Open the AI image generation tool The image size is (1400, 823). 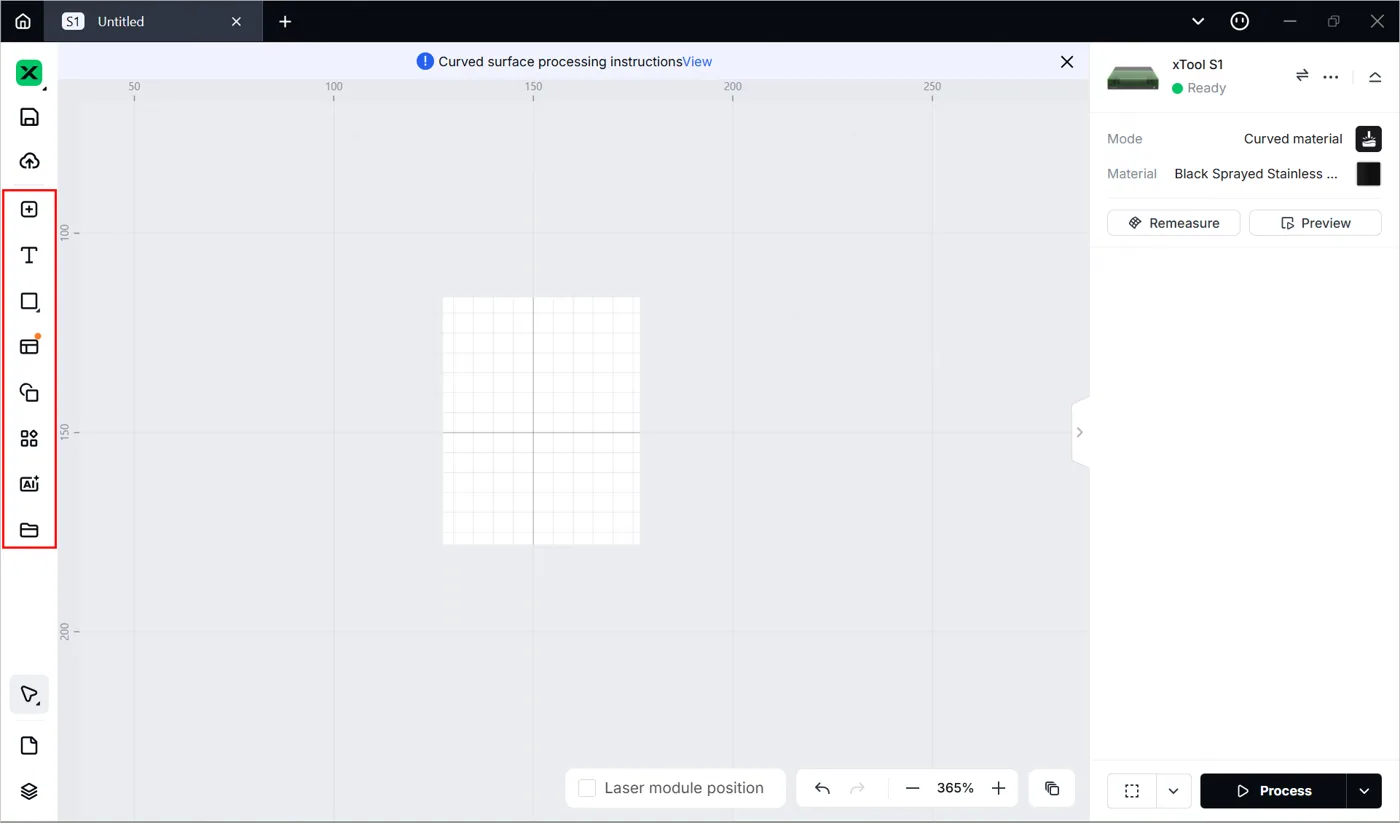29,484
